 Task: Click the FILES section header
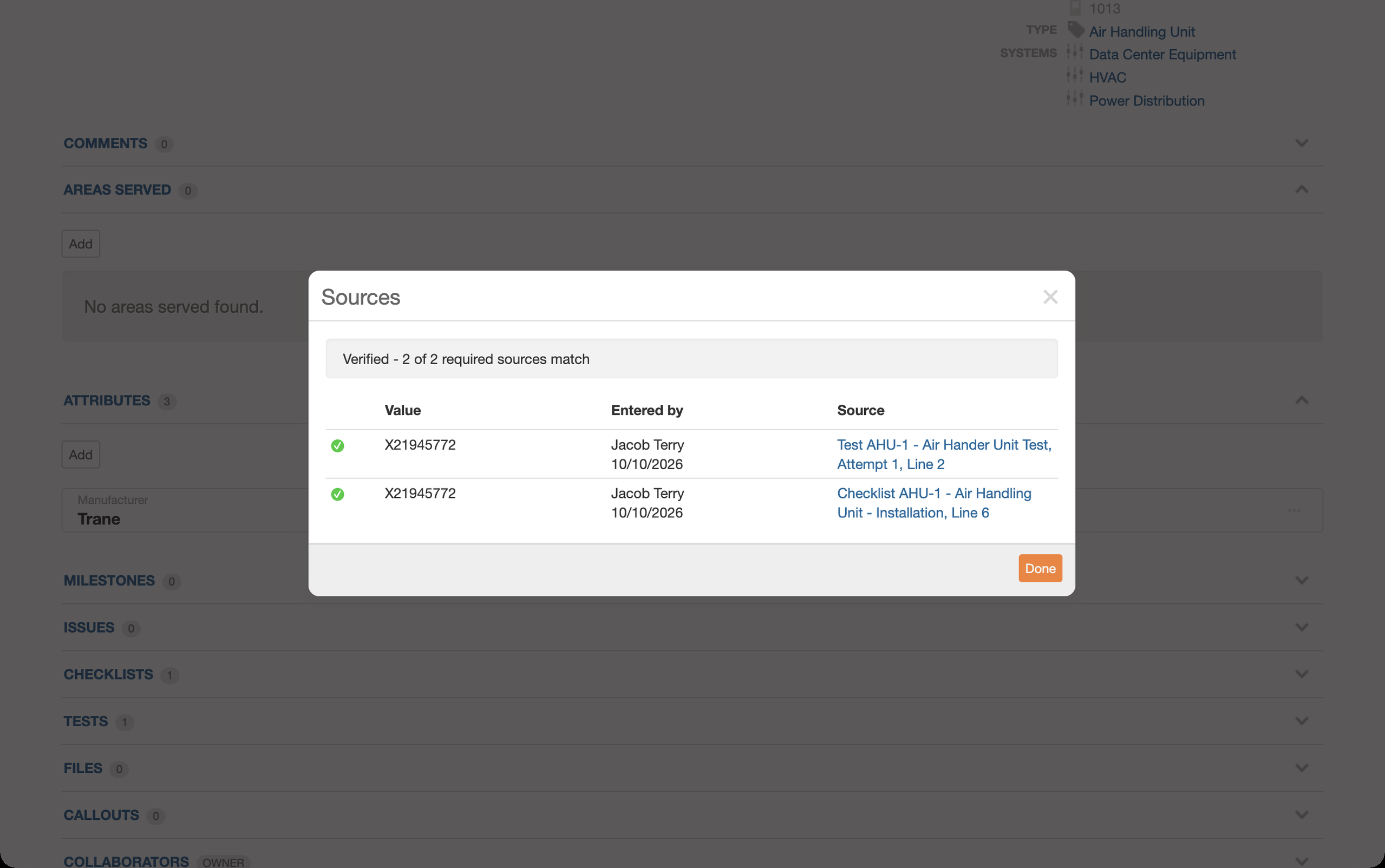(x=83, y=768)
